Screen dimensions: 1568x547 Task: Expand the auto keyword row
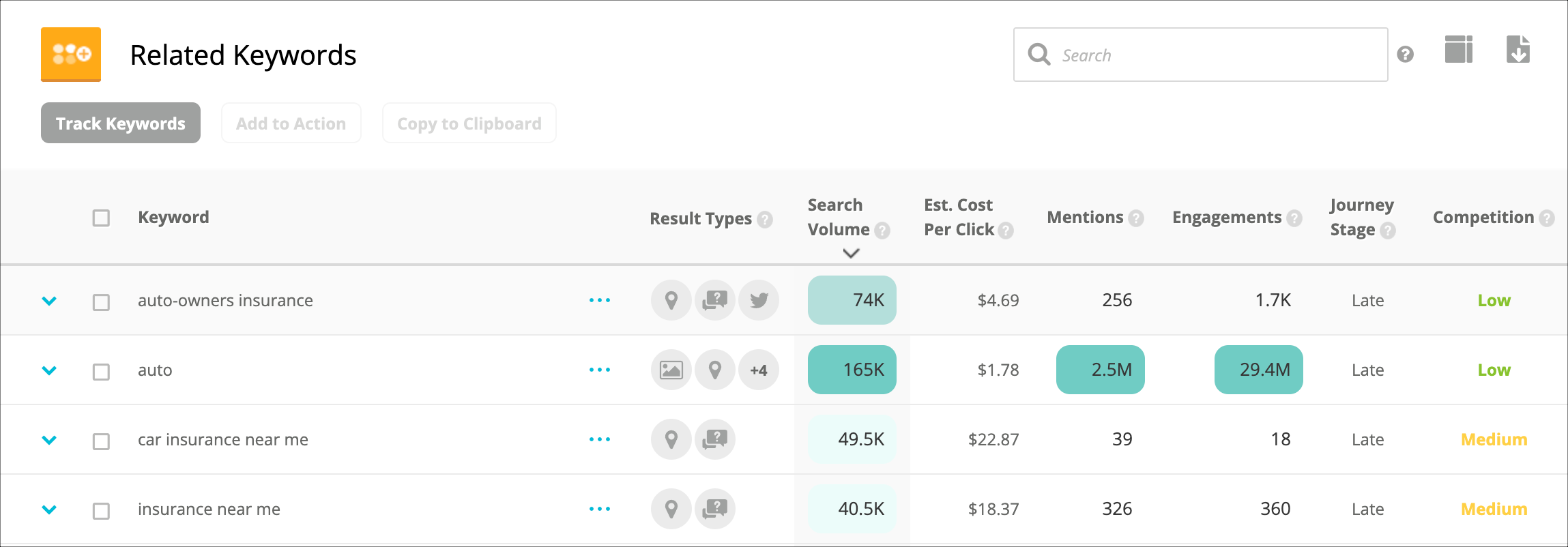49,370
